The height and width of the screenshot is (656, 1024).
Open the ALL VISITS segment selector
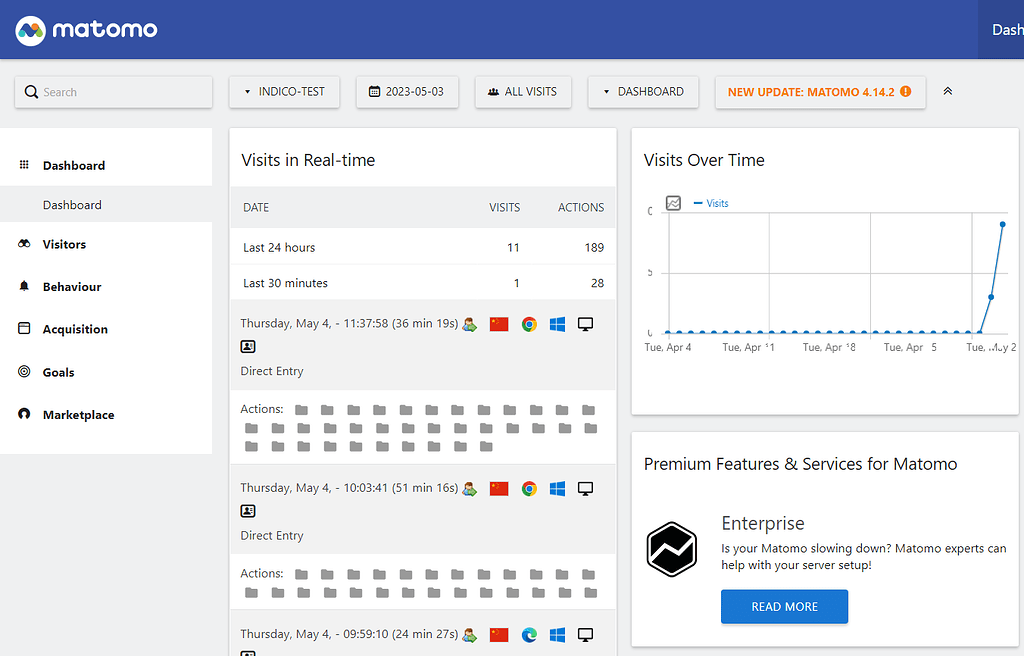pos(523,91)
